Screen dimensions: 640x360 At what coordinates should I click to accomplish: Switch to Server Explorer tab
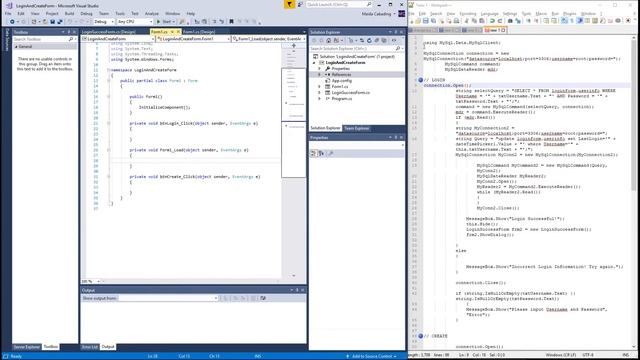(x=27, y=347)
